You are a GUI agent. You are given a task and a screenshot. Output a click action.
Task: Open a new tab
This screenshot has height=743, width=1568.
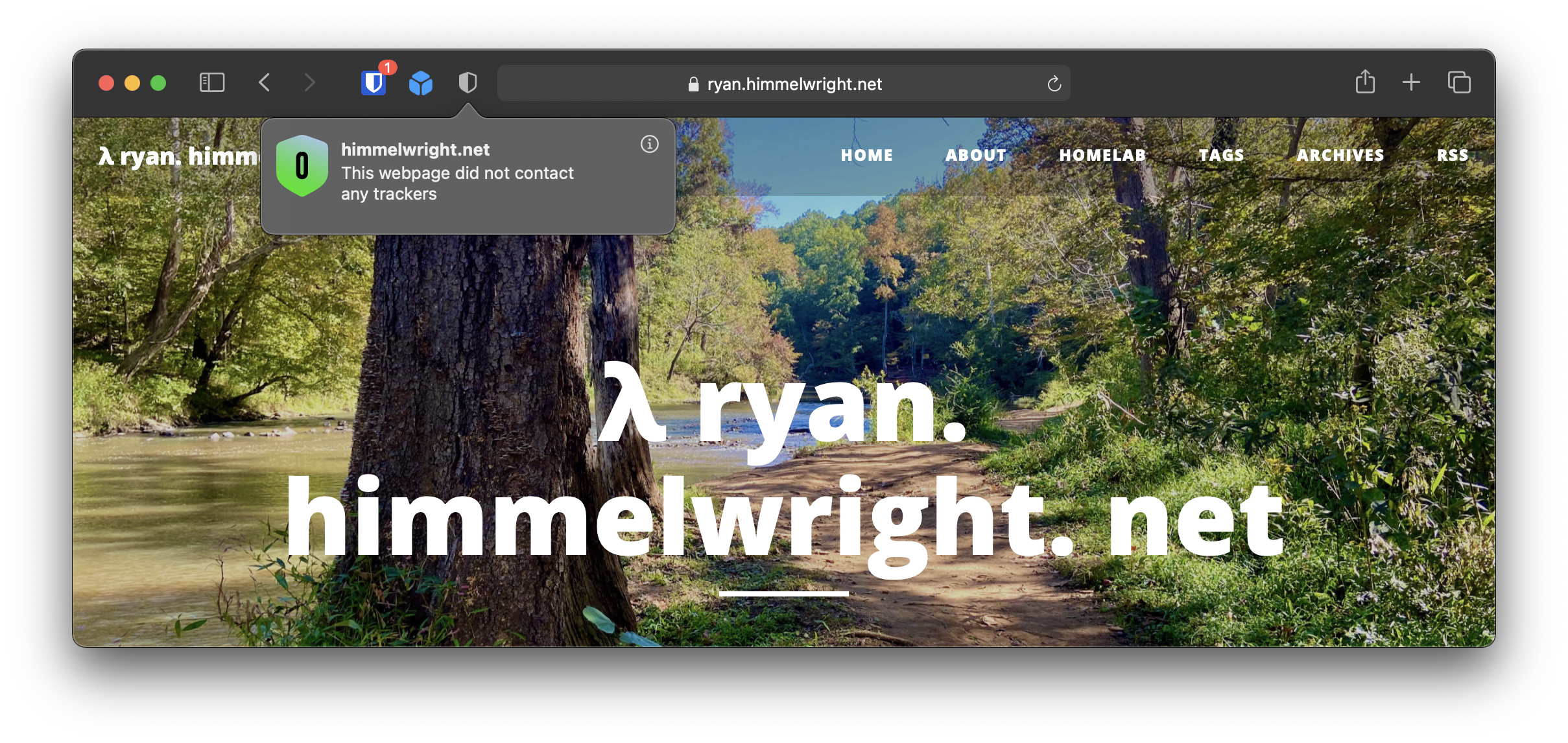(x=1411, y=82)
